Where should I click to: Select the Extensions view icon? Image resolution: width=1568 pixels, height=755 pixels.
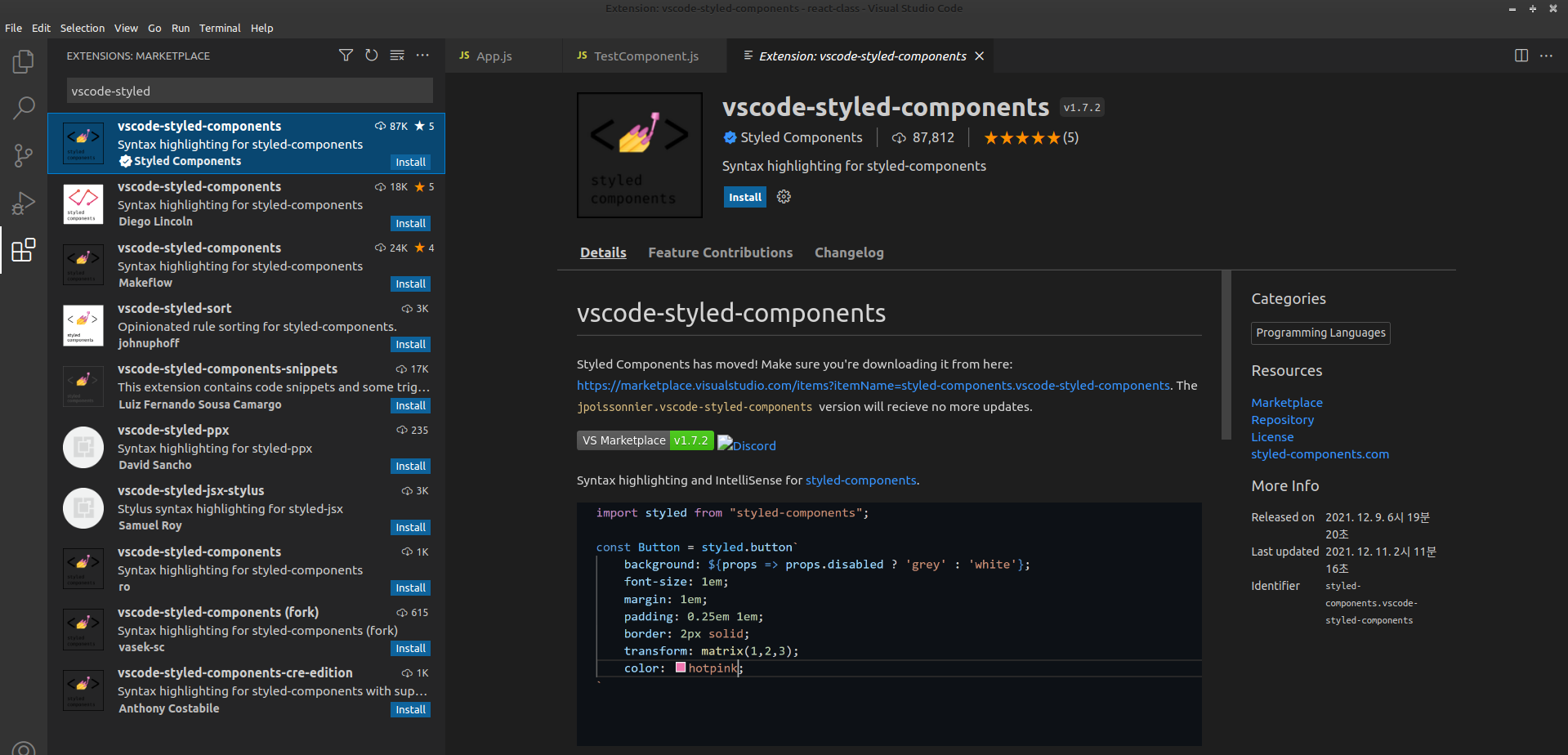click(24, 250)
